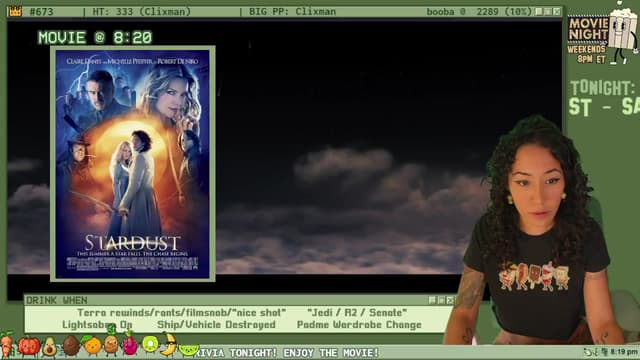Click the brown coconut character icon
The height and width of the screenshot is (360, 640).
coord(71,346)
